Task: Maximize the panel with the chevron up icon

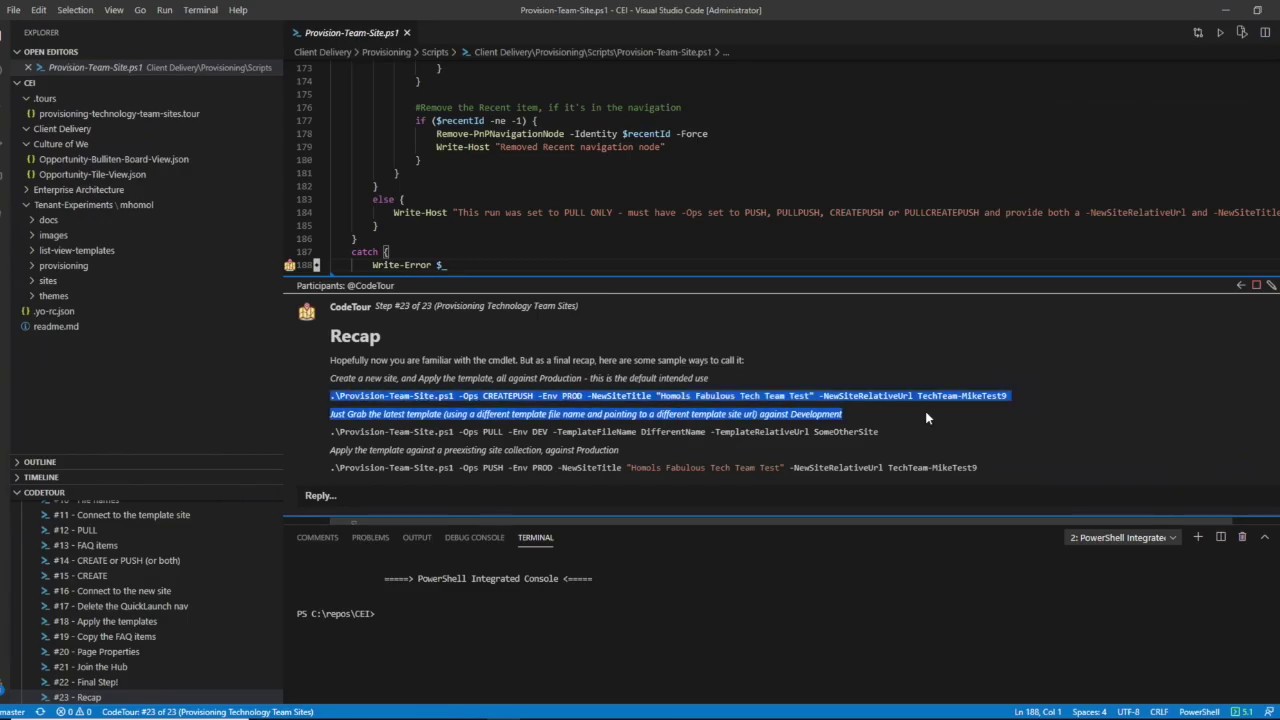Action: (x=1264, y=537)
